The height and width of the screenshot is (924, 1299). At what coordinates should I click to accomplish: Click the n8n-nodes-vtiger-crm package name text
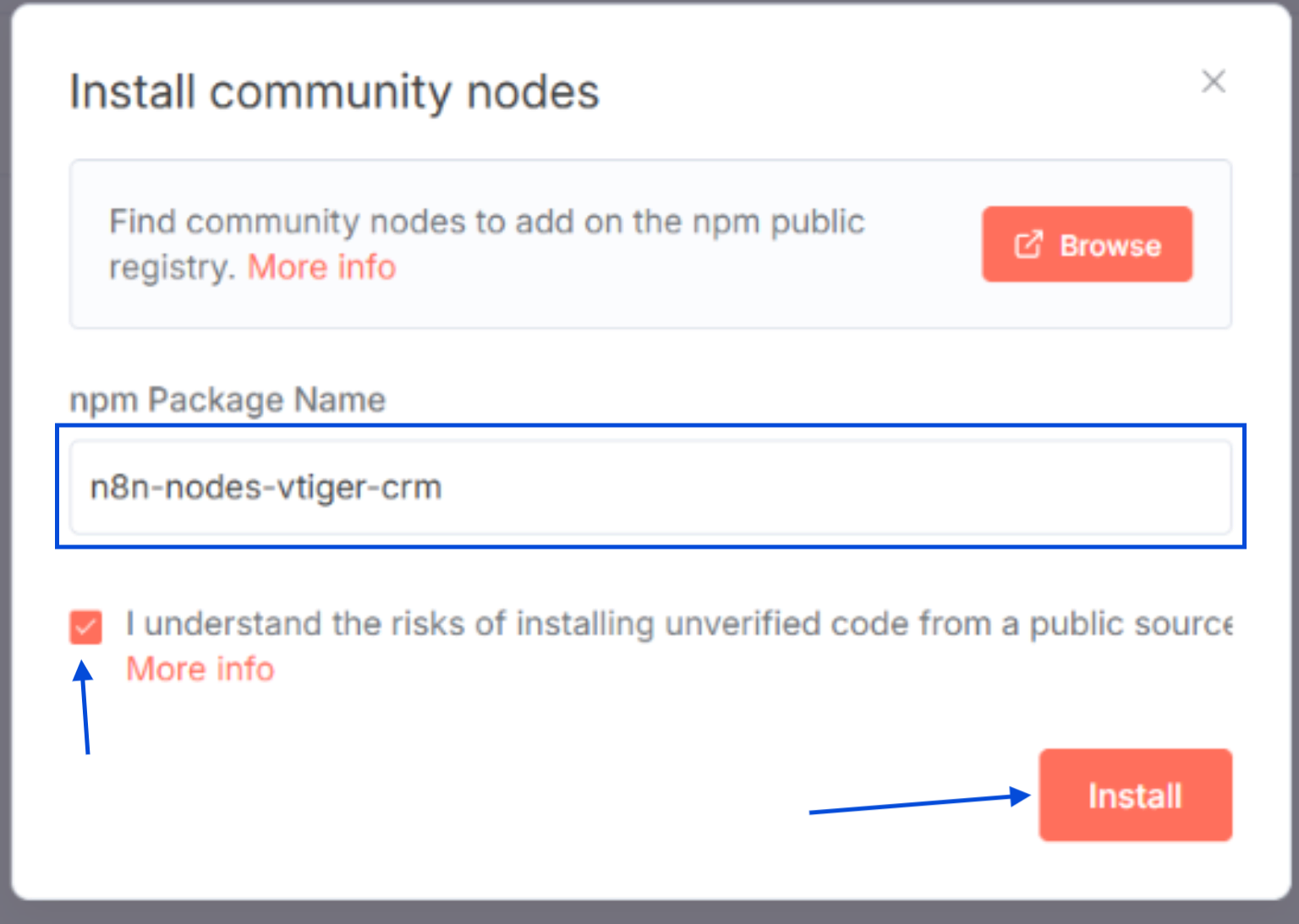pos(266,488)
